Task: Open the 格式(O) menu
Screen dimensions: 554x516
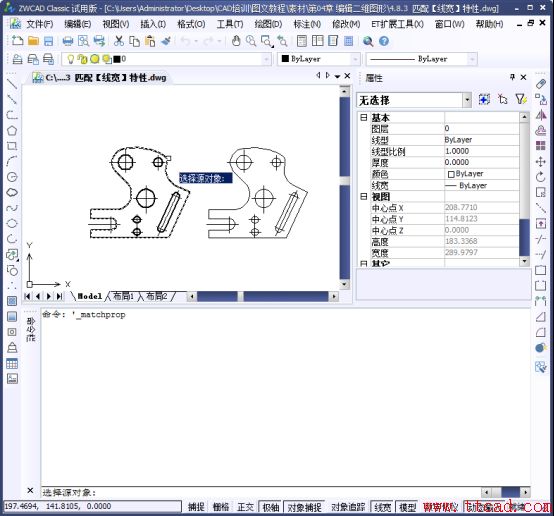Action: [191, 24]
